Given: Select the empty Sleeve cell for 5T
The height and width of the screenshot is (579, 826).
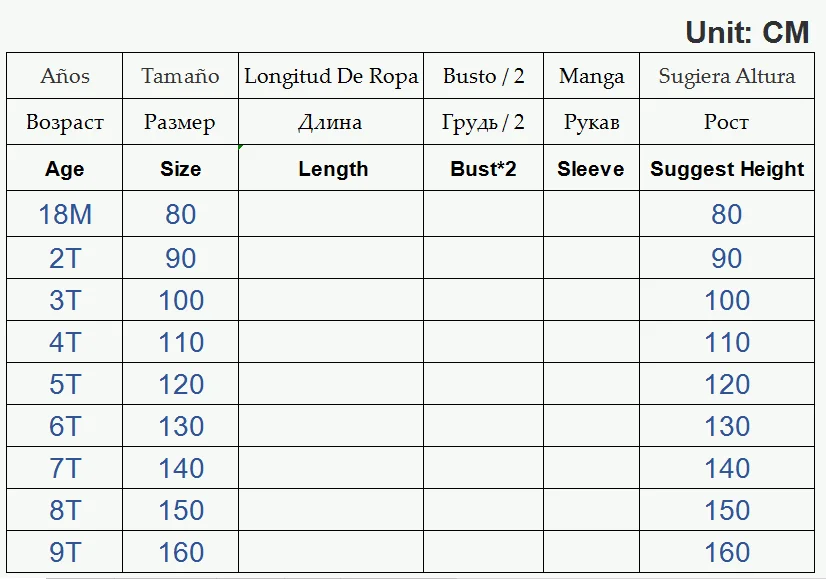Looking at the screenshot, I should click(x=591, y=384).
